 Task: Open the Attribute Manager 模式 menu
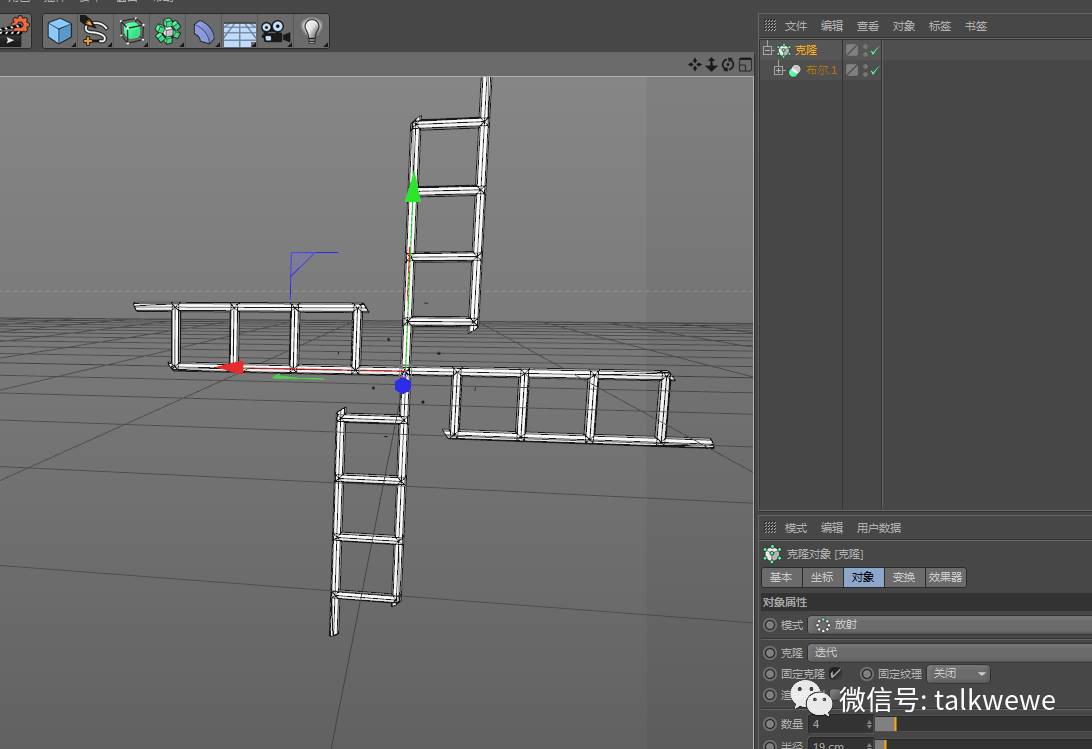[795, 528]
